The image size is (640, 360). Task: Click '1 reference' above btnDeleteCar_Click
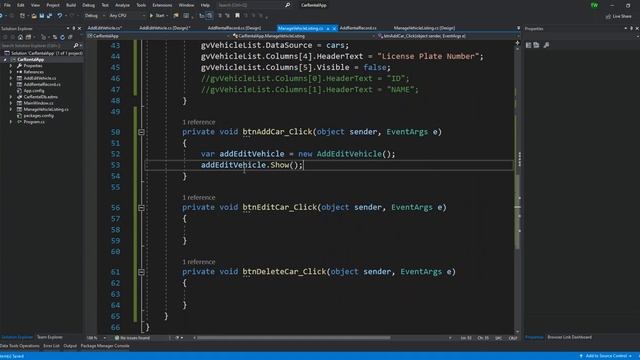tap(198, 262)
